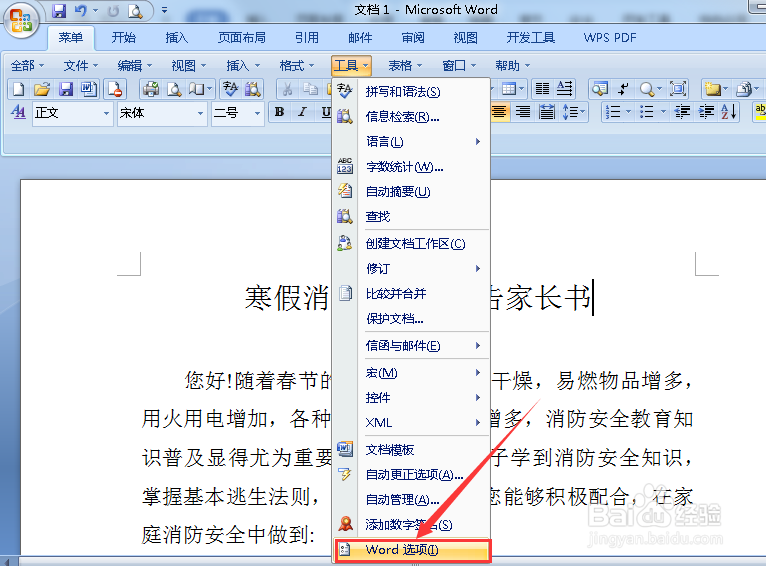Viewport: 766px width, 566px height.
Task: Switch to the 开发工具 ribbon tab
Action: pos(531,38)
